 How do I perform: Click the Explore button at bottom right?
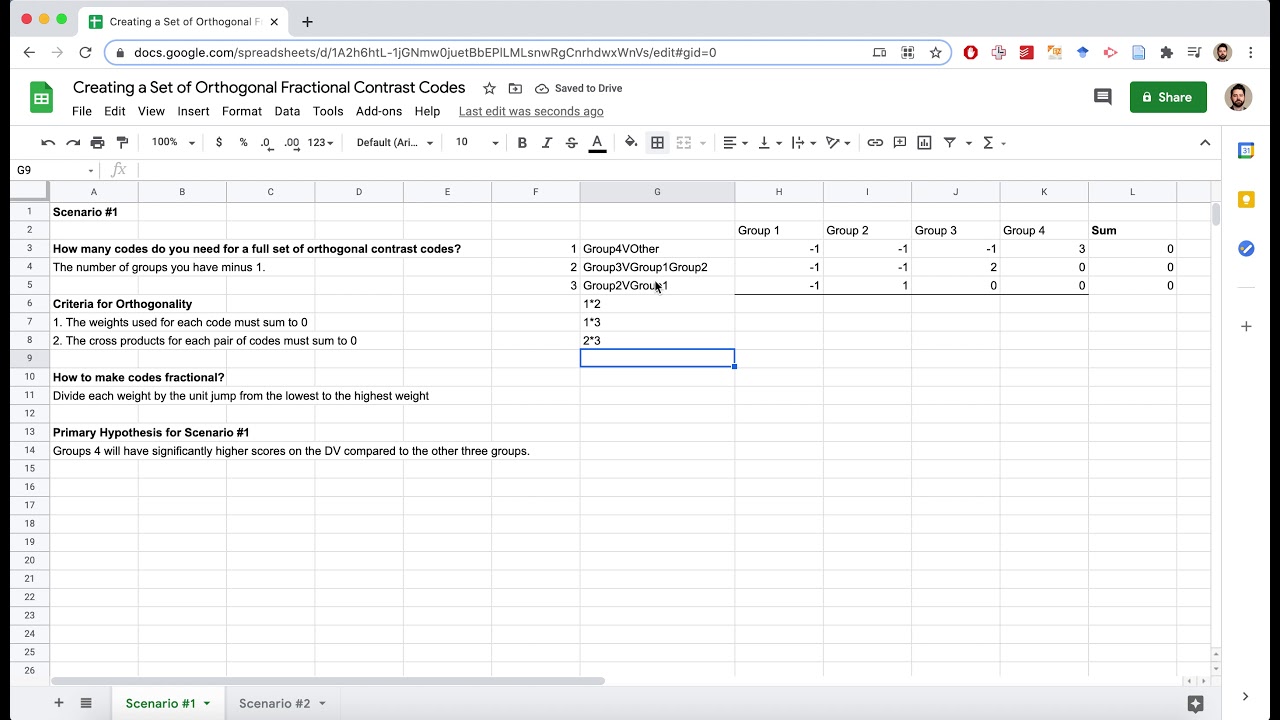point(1194,703)
